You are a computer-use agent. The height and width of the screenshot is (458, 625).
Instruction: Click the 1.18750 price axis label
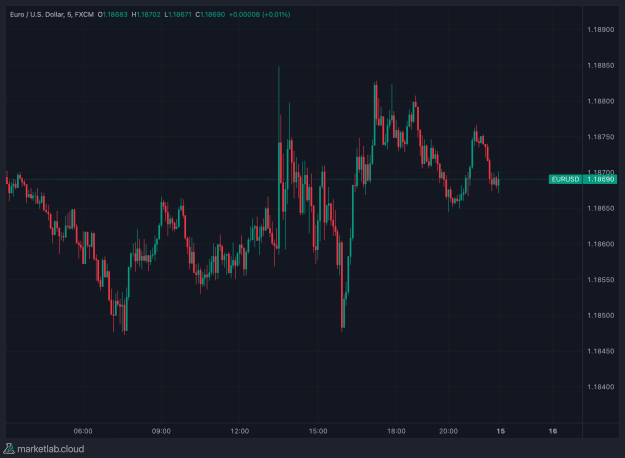point(601,137)
